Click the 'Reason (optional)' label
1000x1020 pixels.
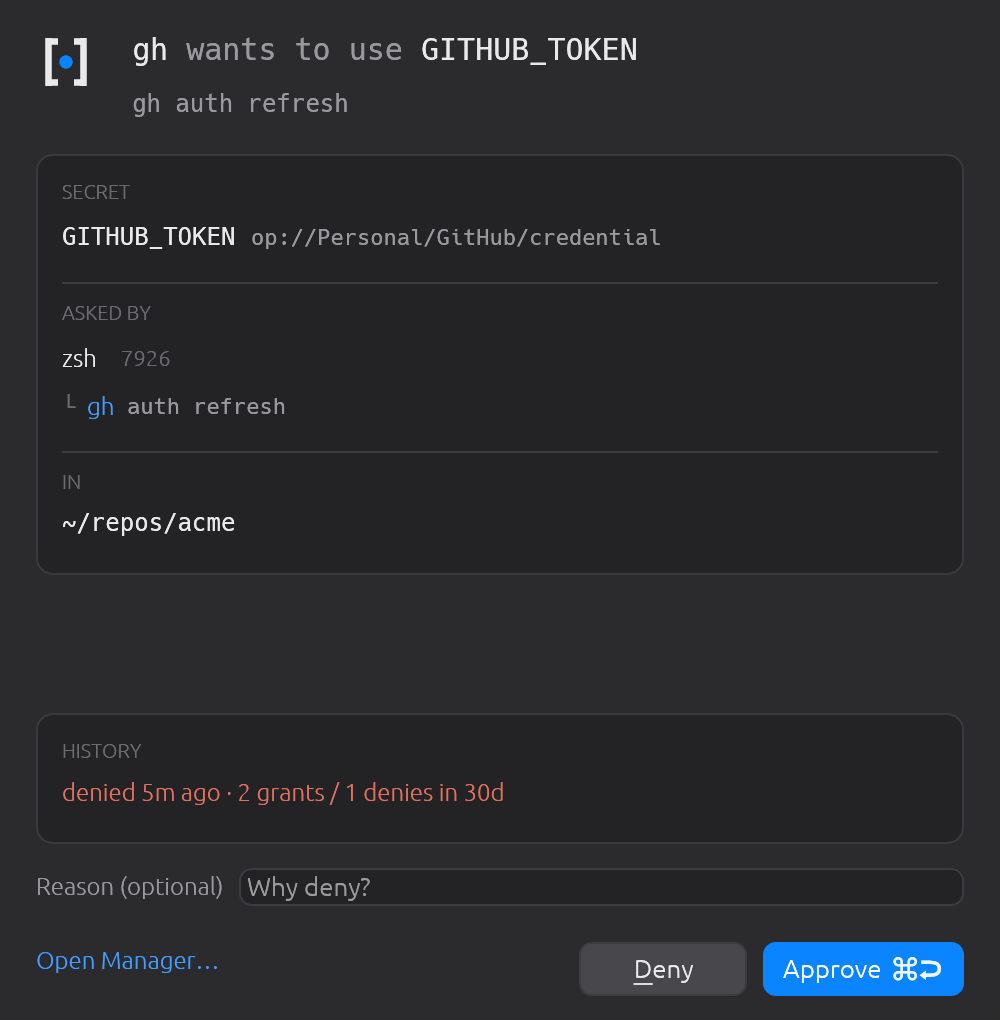(x=129, y=887)
